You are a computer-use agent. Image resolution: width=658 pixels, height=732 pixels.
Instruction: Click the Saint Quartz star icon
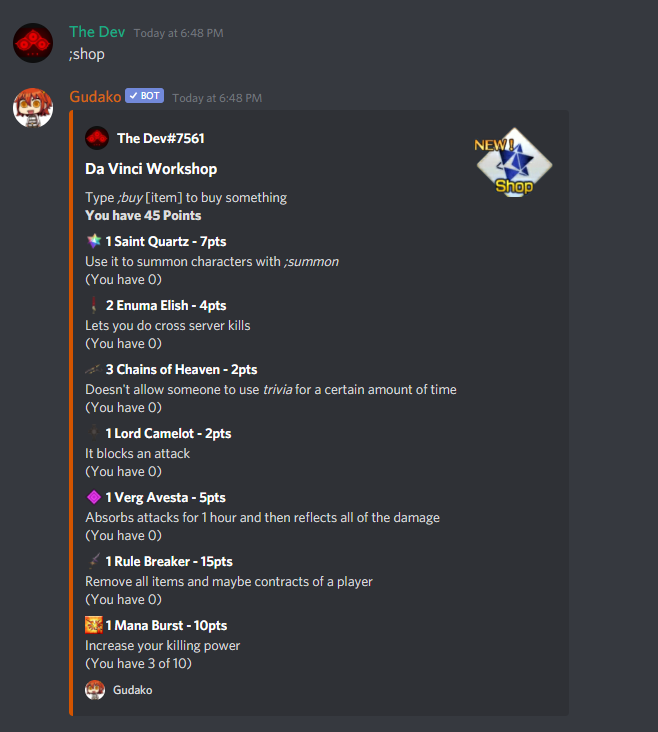[94, 241]
